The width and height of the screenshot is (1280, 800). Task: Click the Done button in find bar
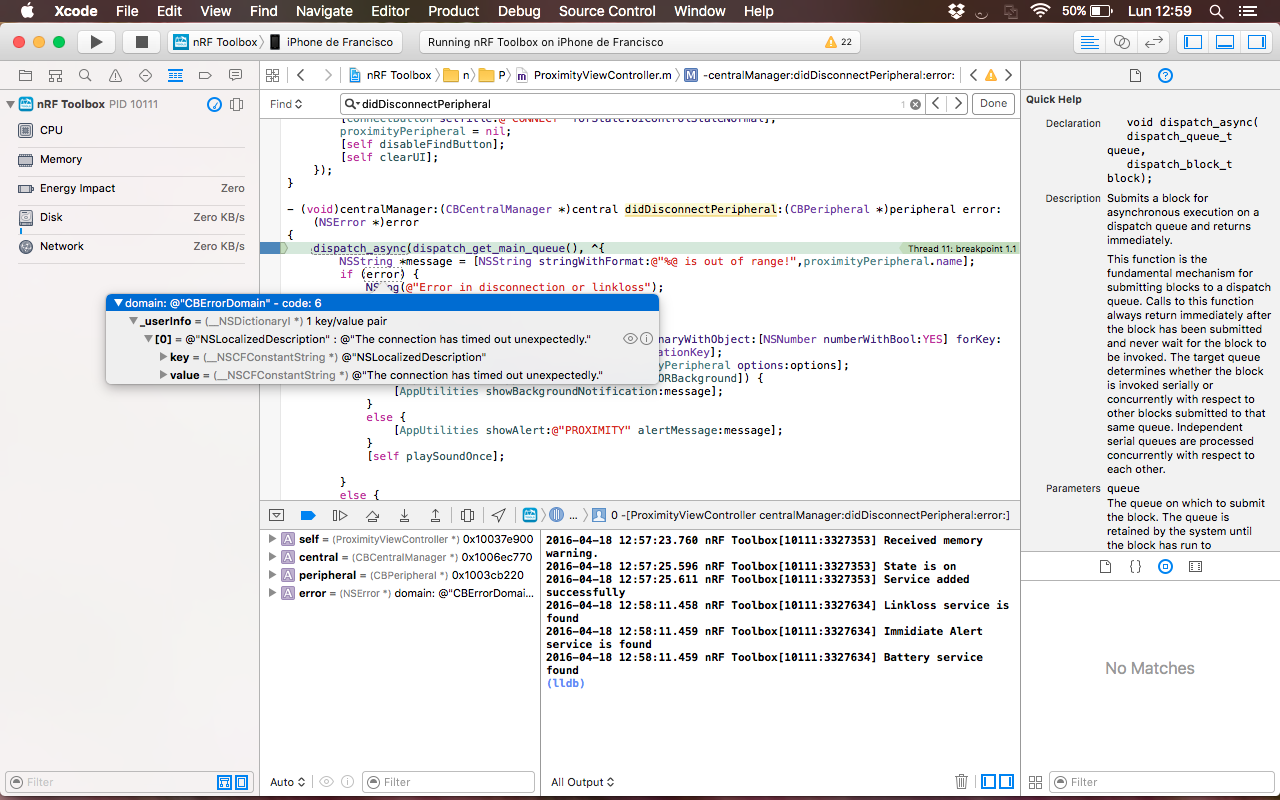pos(994,104)
